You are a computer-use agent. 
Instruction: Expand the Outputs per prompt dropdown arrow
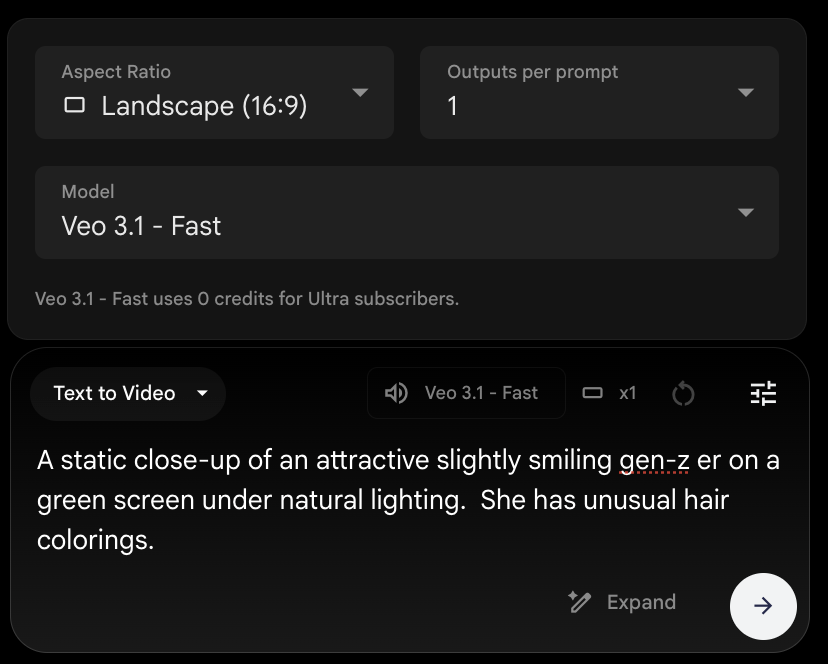(745, 93)
